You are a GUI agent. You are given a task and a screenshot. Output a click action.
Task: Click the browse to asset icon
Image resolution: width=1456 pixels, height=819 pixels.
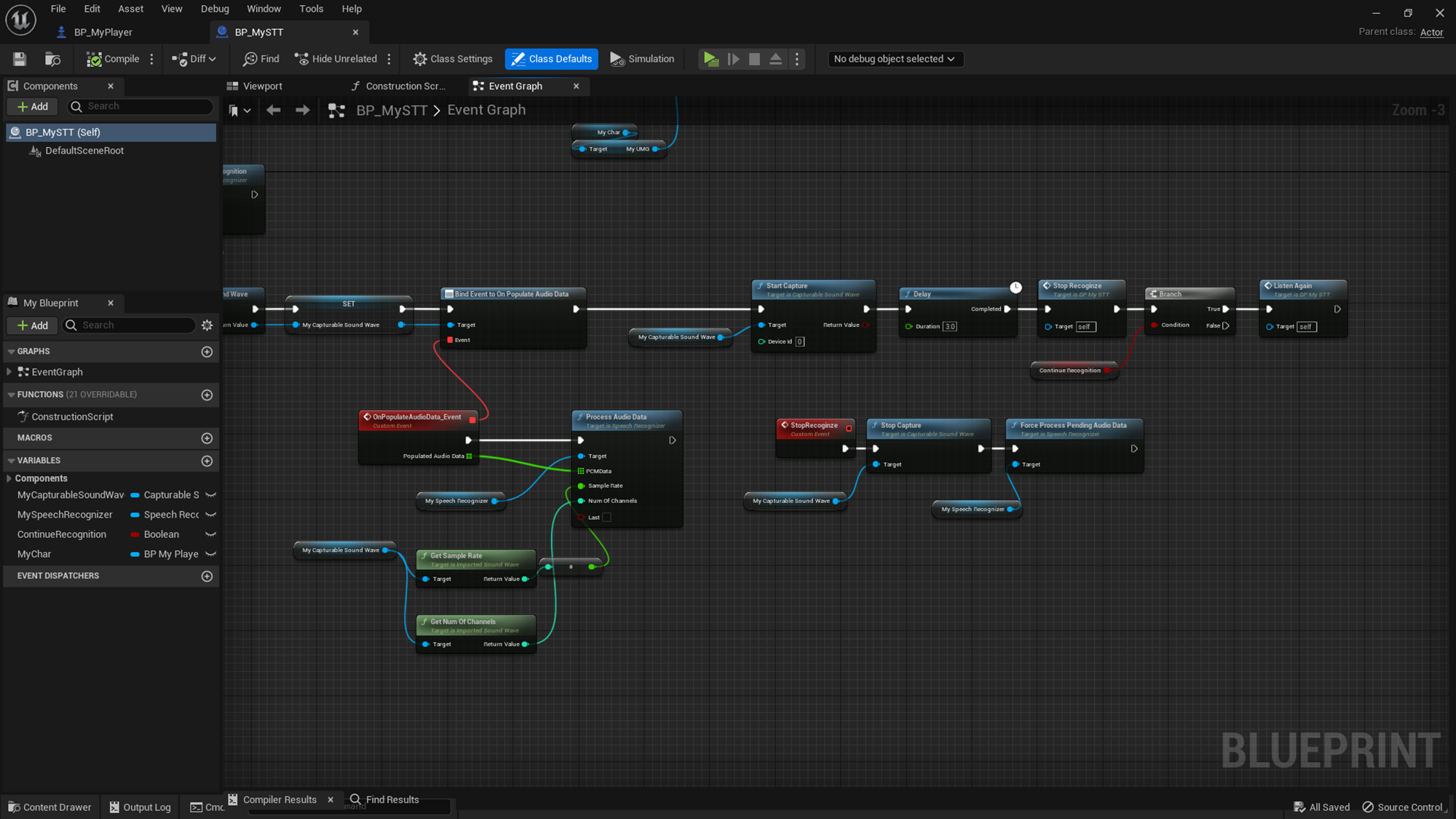tap(52, 59)
